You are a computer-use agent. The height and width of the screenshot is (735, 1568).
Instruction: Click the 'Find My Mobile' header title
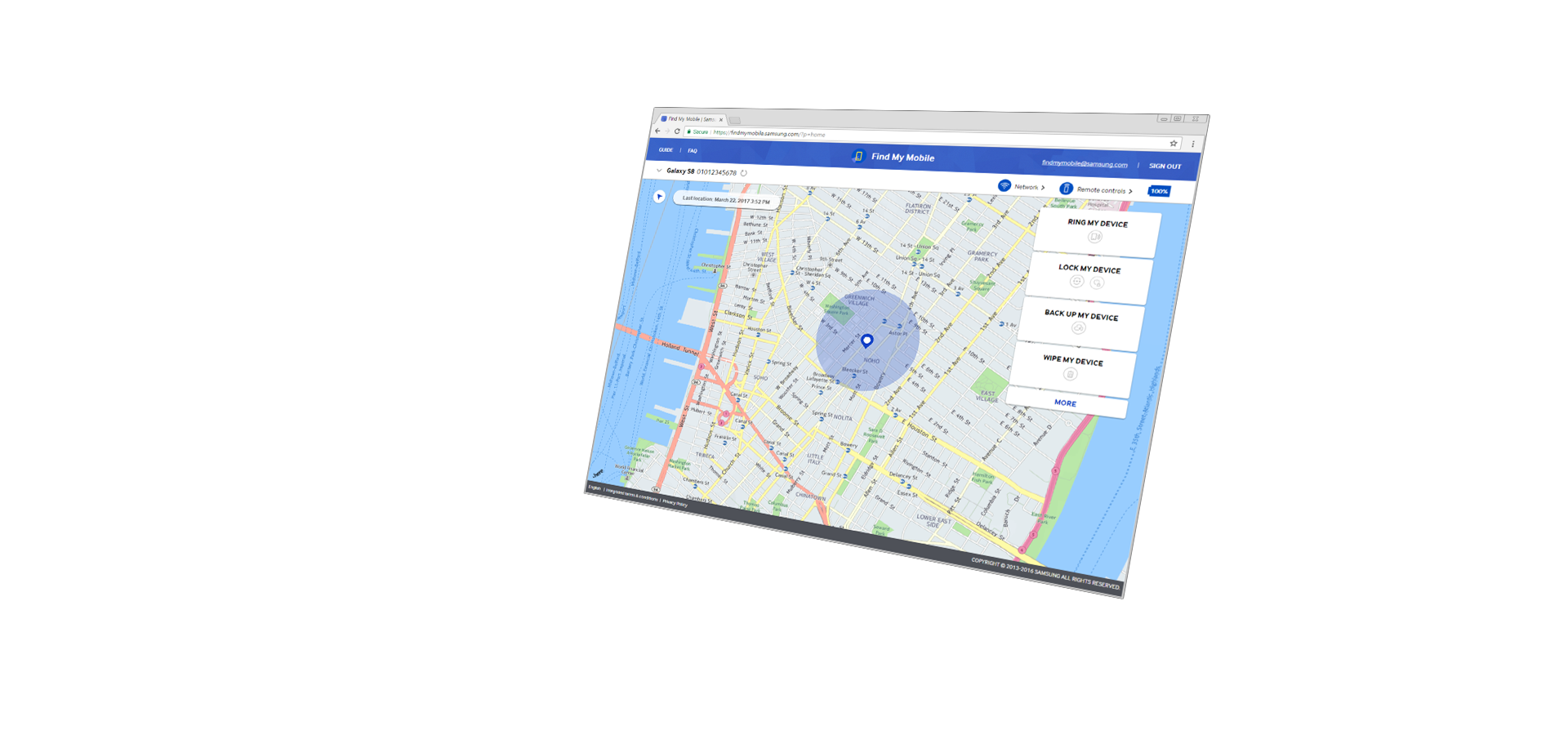pos(902,158)
